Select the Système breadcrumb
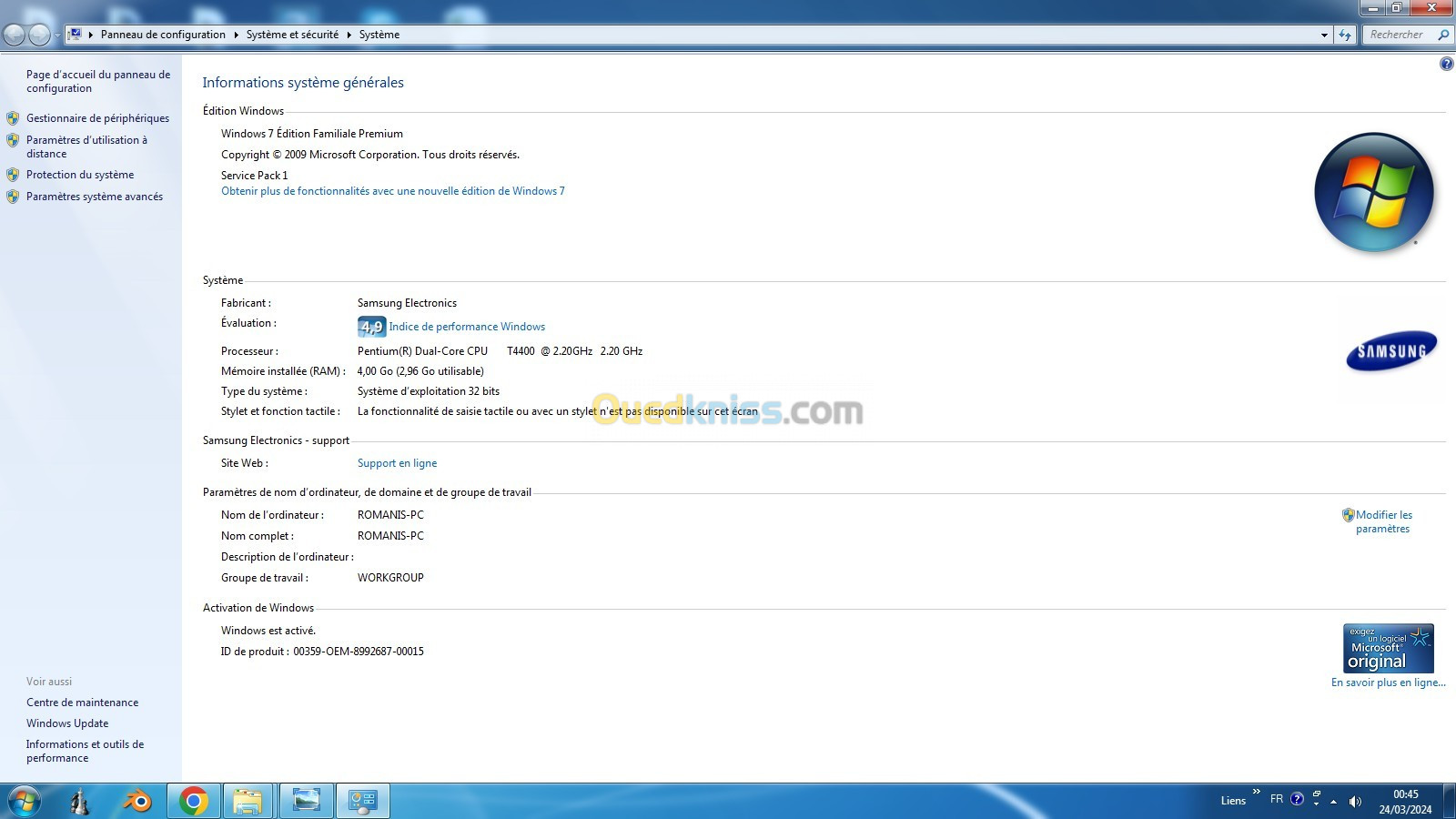This screenshot has height=819, width=1456. tap(379, 35)
